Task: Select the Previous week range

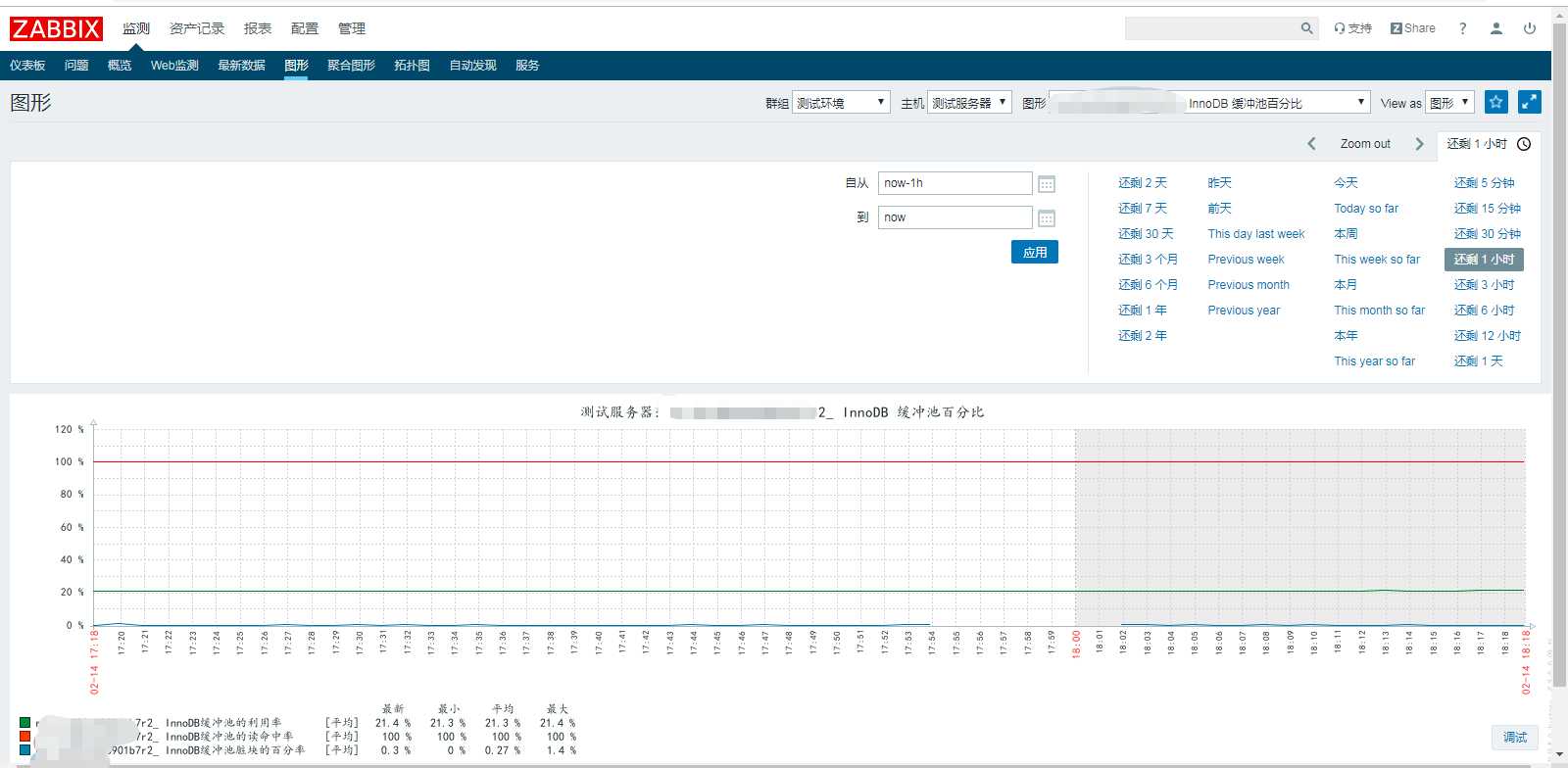Action: [x=1246, y=260]
